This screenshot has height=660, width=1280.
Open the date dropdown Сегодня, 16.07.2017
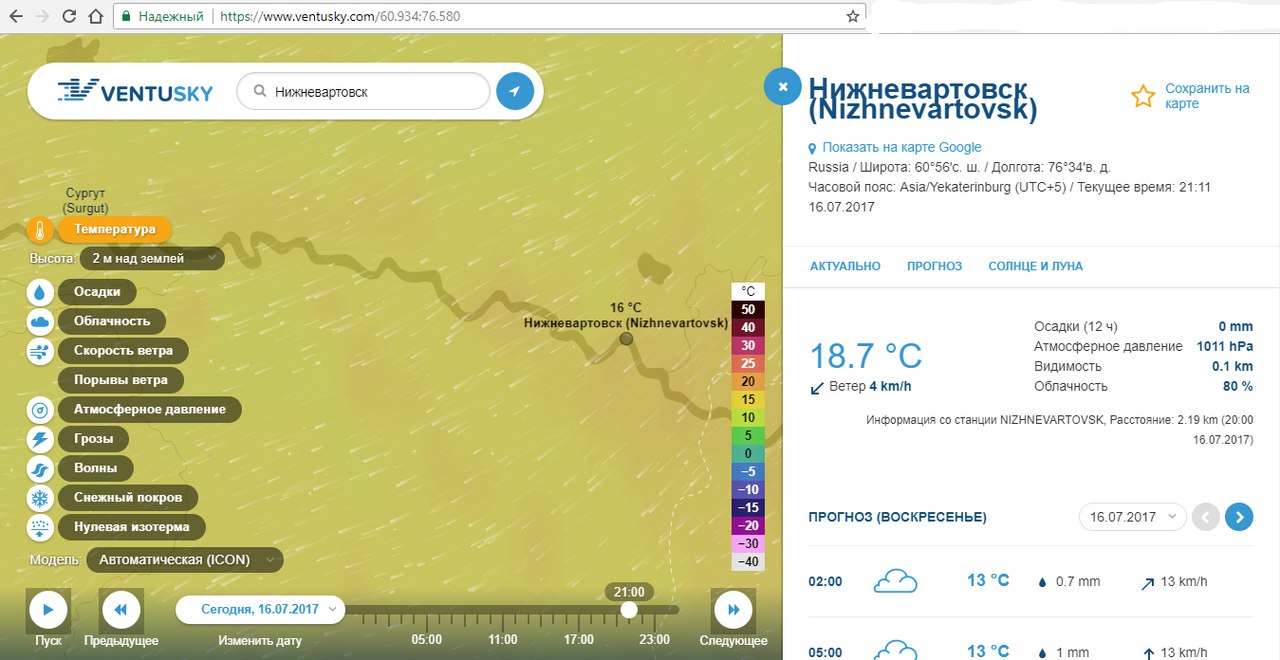click(260, 609)
